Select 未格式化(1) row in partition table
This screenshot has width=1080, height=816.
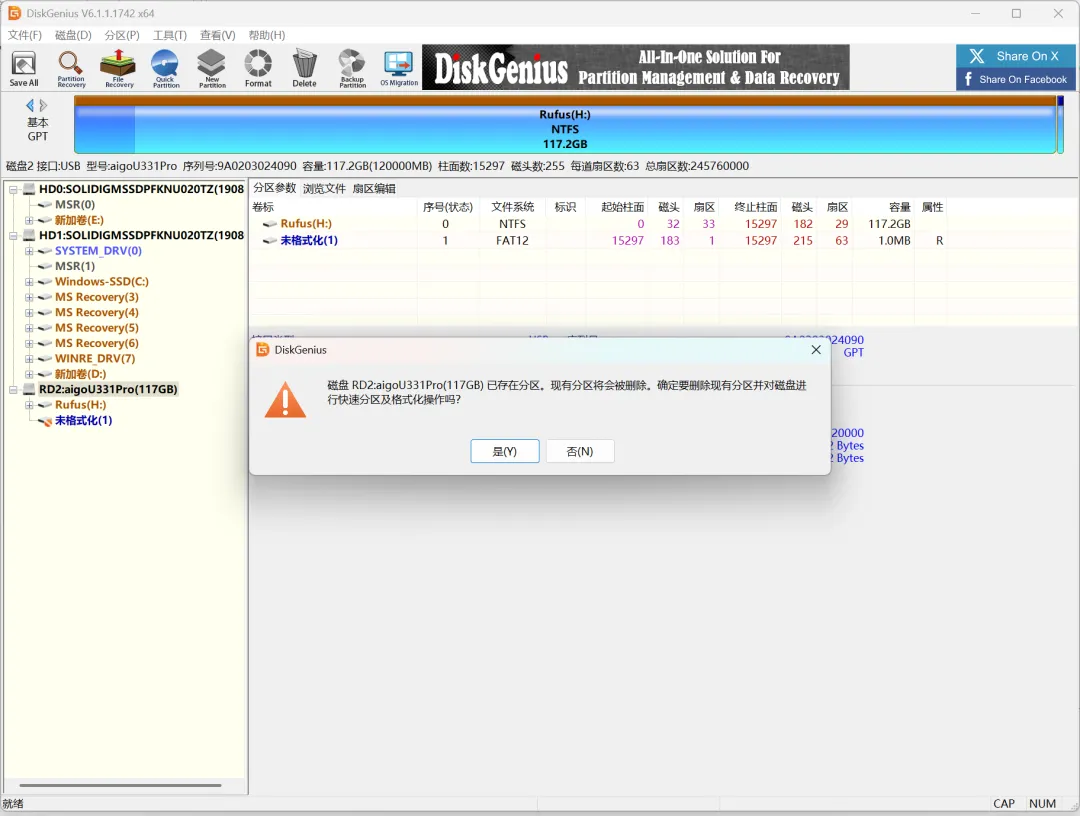click(x=598, y=240)
